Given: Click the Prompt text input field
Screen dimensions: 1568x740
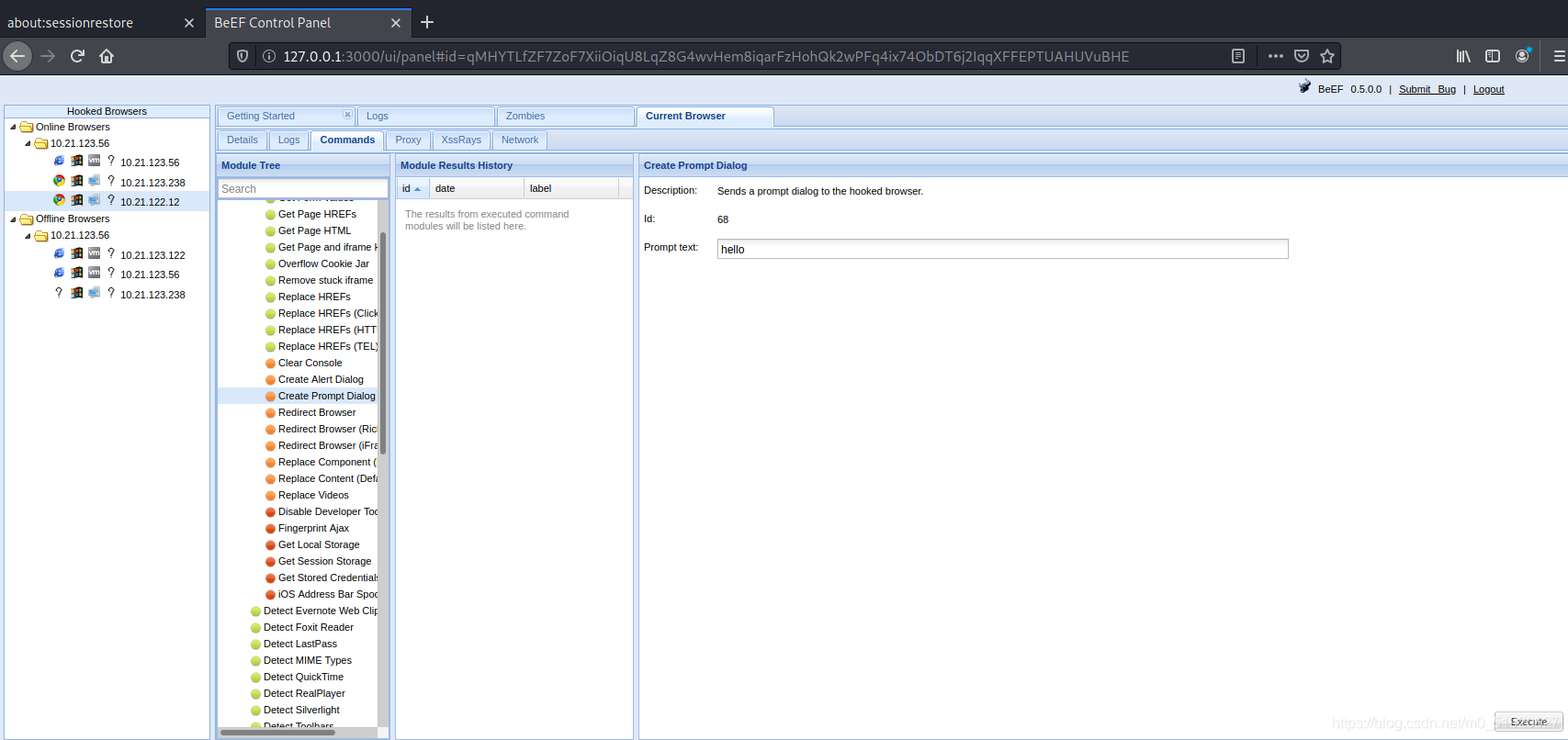Looking at the screenshot, I should 1002,249.
